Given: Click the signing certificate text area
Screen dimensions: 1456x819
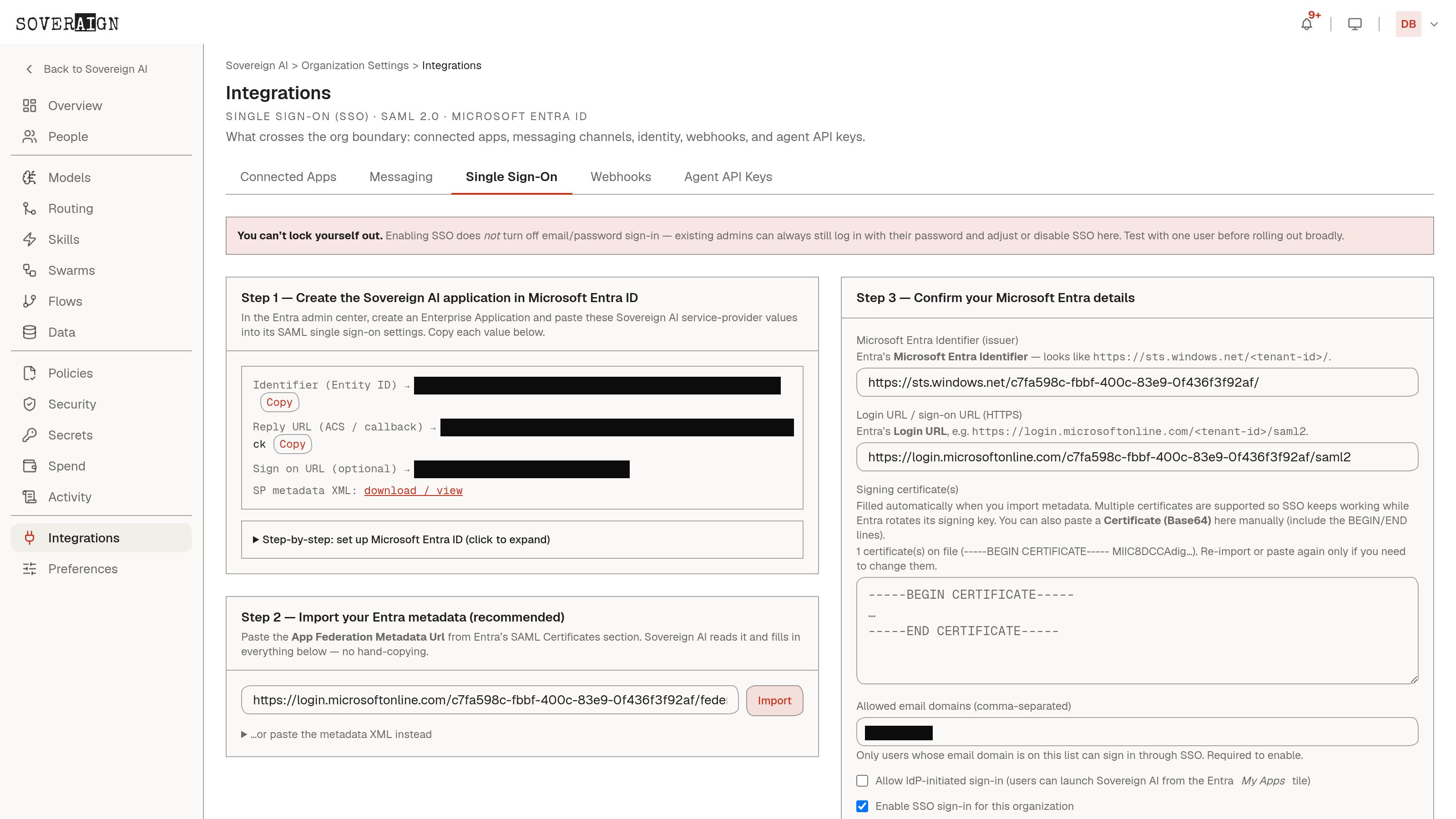Looking at the screenshot, I should coord(1137,631).
